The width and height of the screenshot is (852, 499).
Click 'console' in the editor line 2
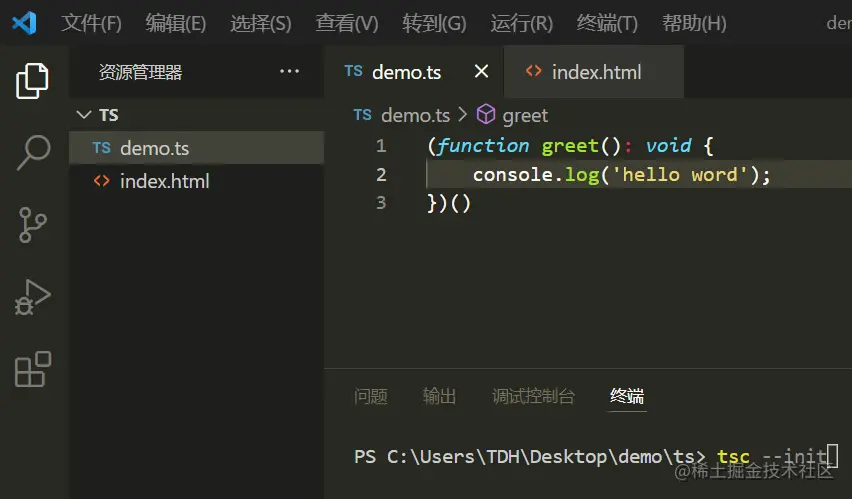point(513,174)
